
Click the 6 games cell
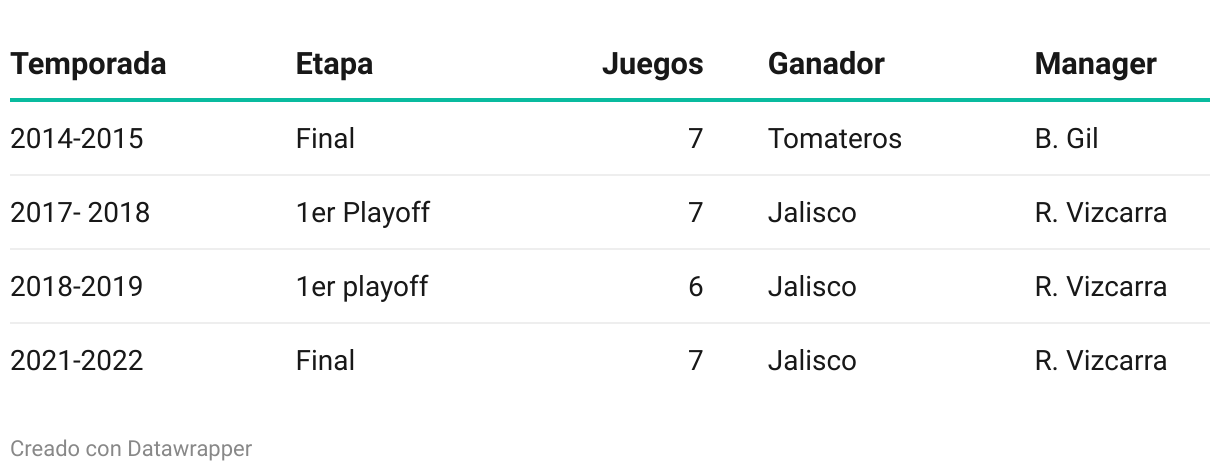(695, 286)
